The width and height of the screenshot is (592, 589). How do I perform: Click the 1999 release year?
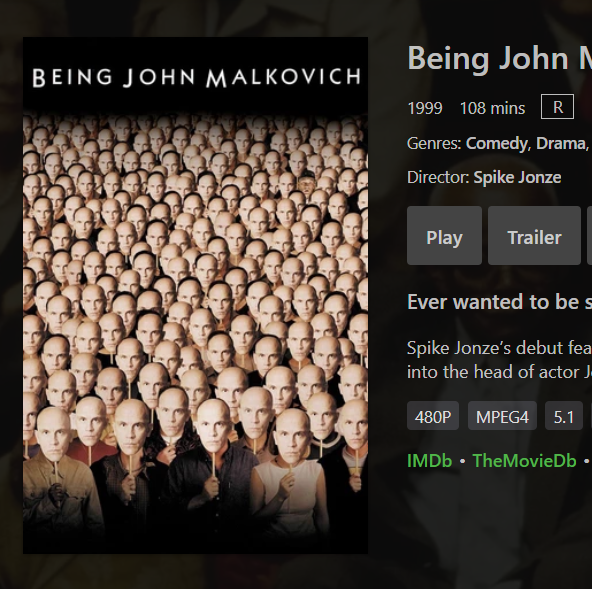[425, 108]
